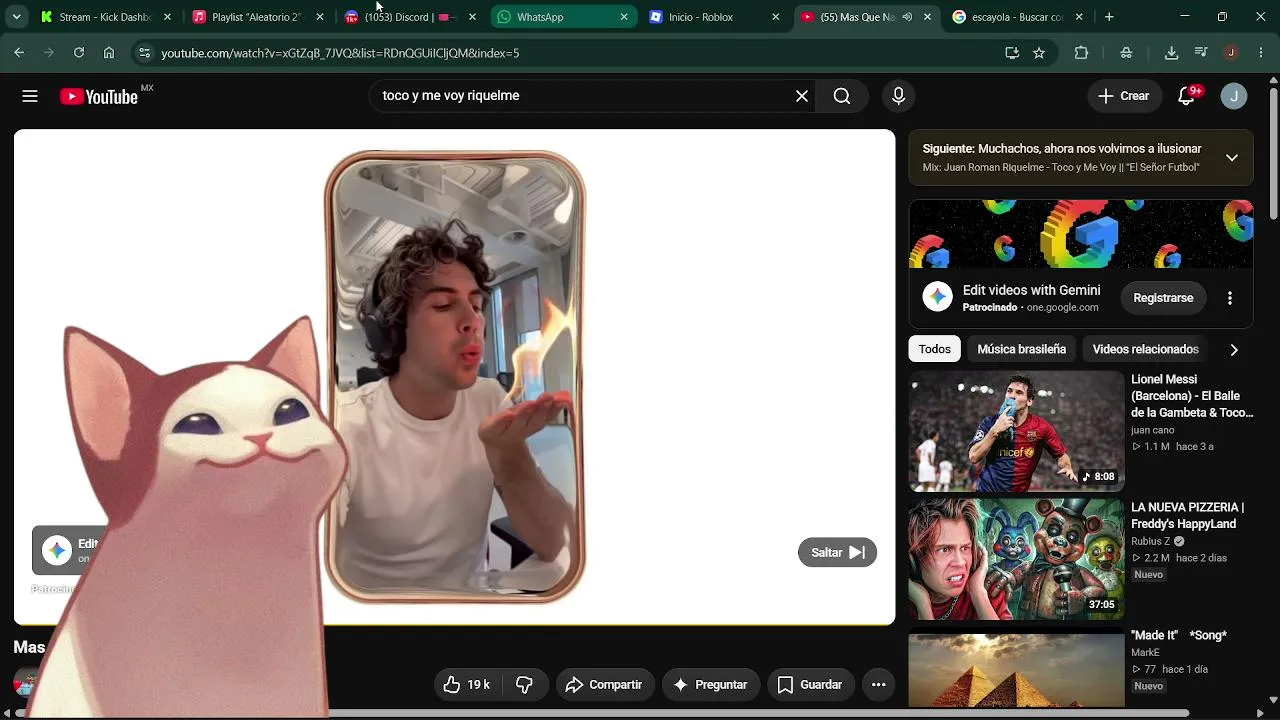
Task: Switch to the escayola search tab
Action: pos(1016,17)
